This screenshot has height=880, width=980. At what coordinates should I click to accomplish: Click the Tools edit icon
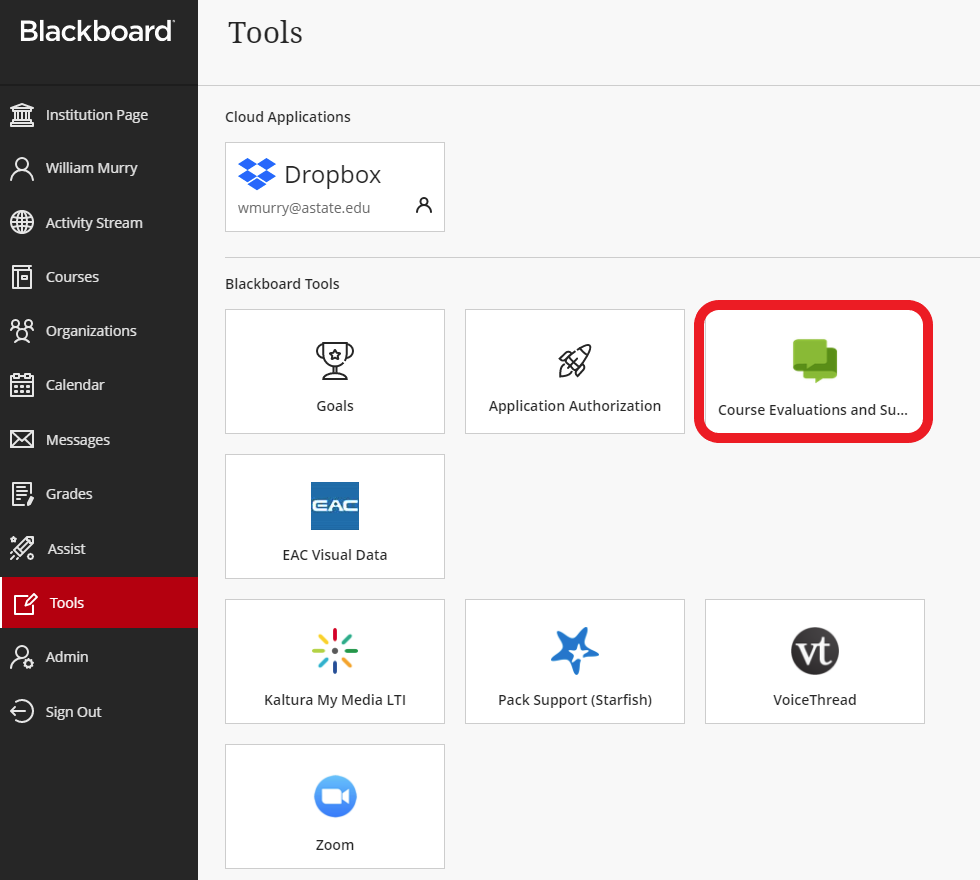[x=26, y=603]
